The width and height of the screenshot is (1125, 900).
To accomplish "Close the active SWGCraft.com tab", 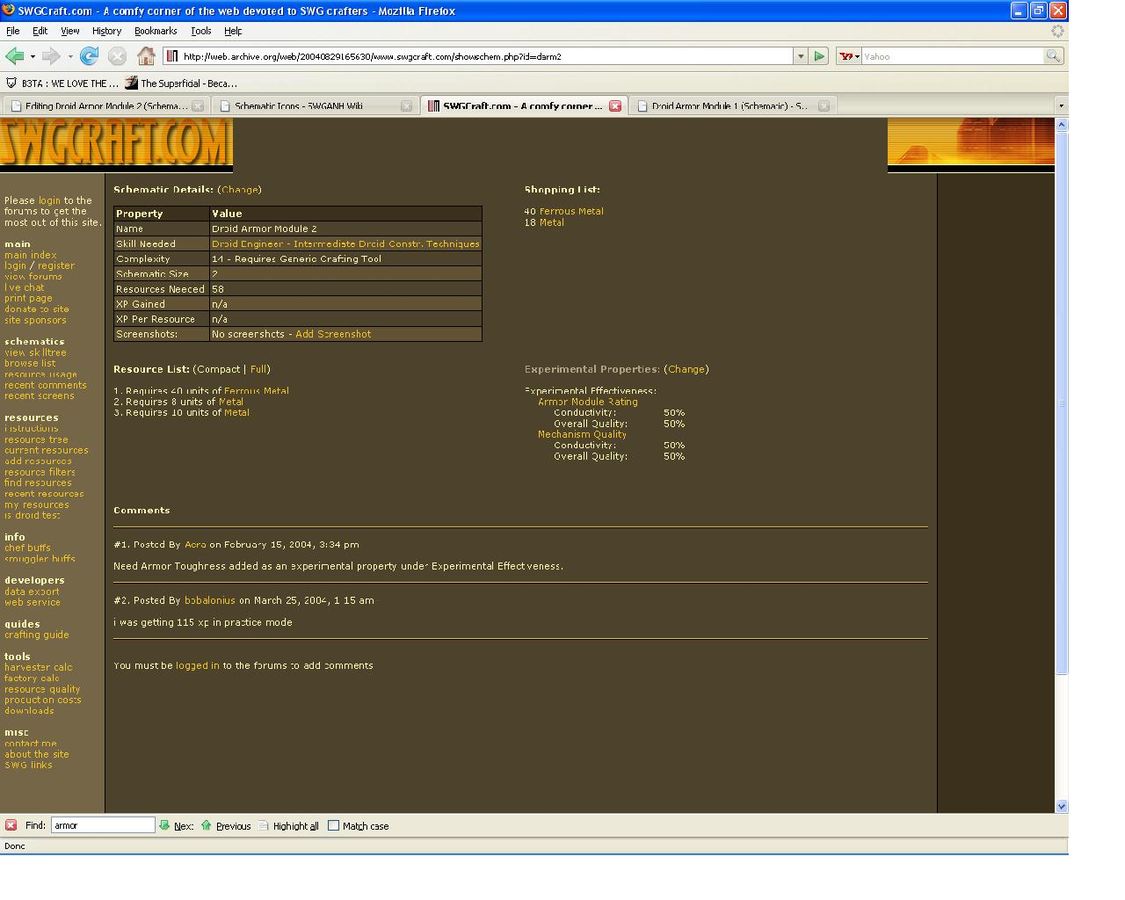I will point(615,106).
